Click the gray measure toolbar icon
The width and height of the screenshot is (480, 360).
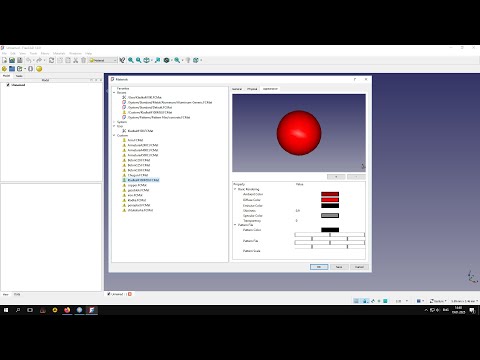188,60
